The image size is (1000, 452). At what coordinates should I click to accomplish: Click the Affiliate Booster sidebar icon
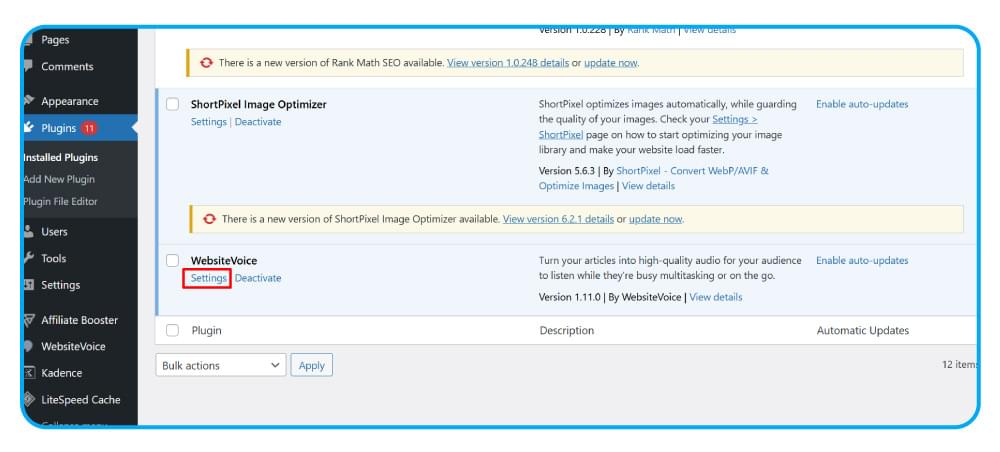28,320
